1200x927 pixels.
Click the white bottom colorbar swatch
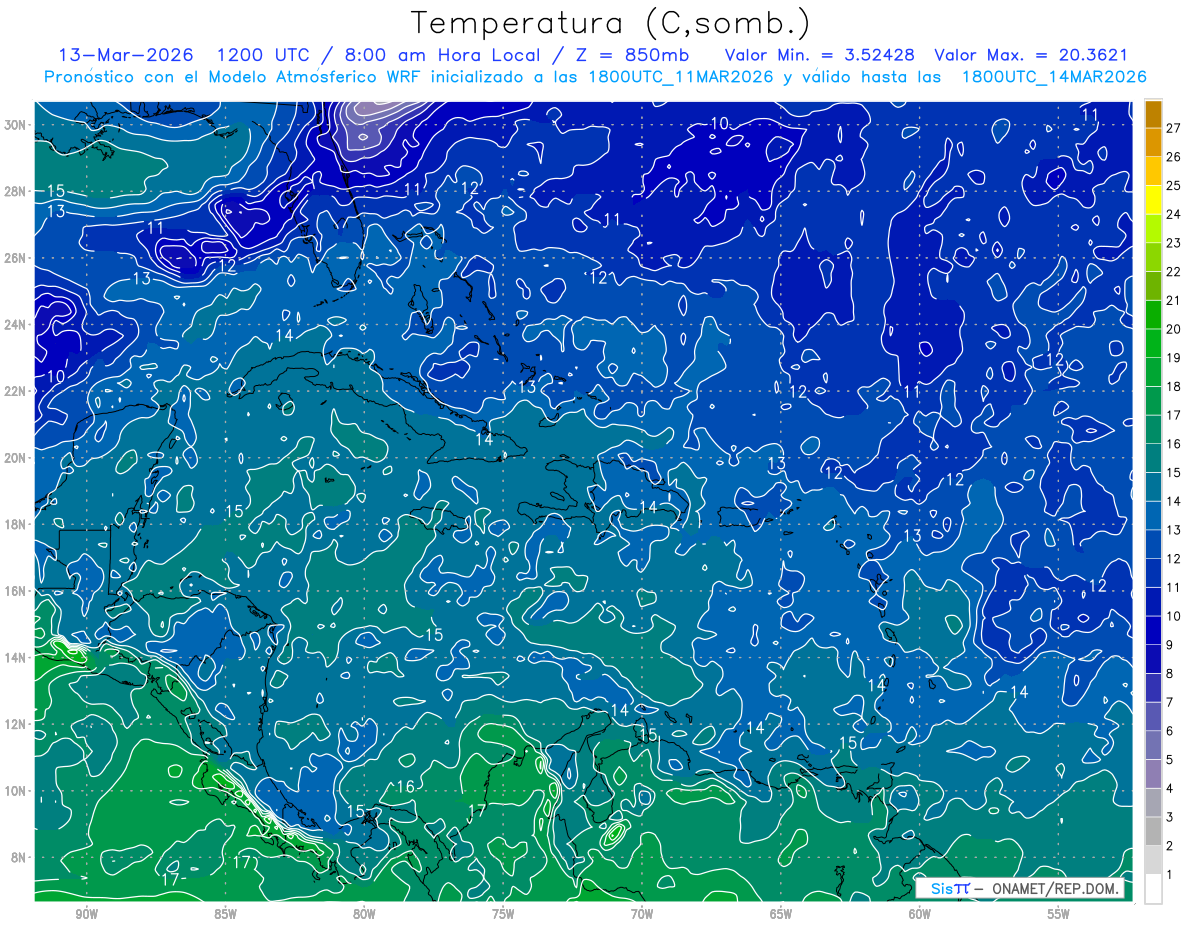1153,889
